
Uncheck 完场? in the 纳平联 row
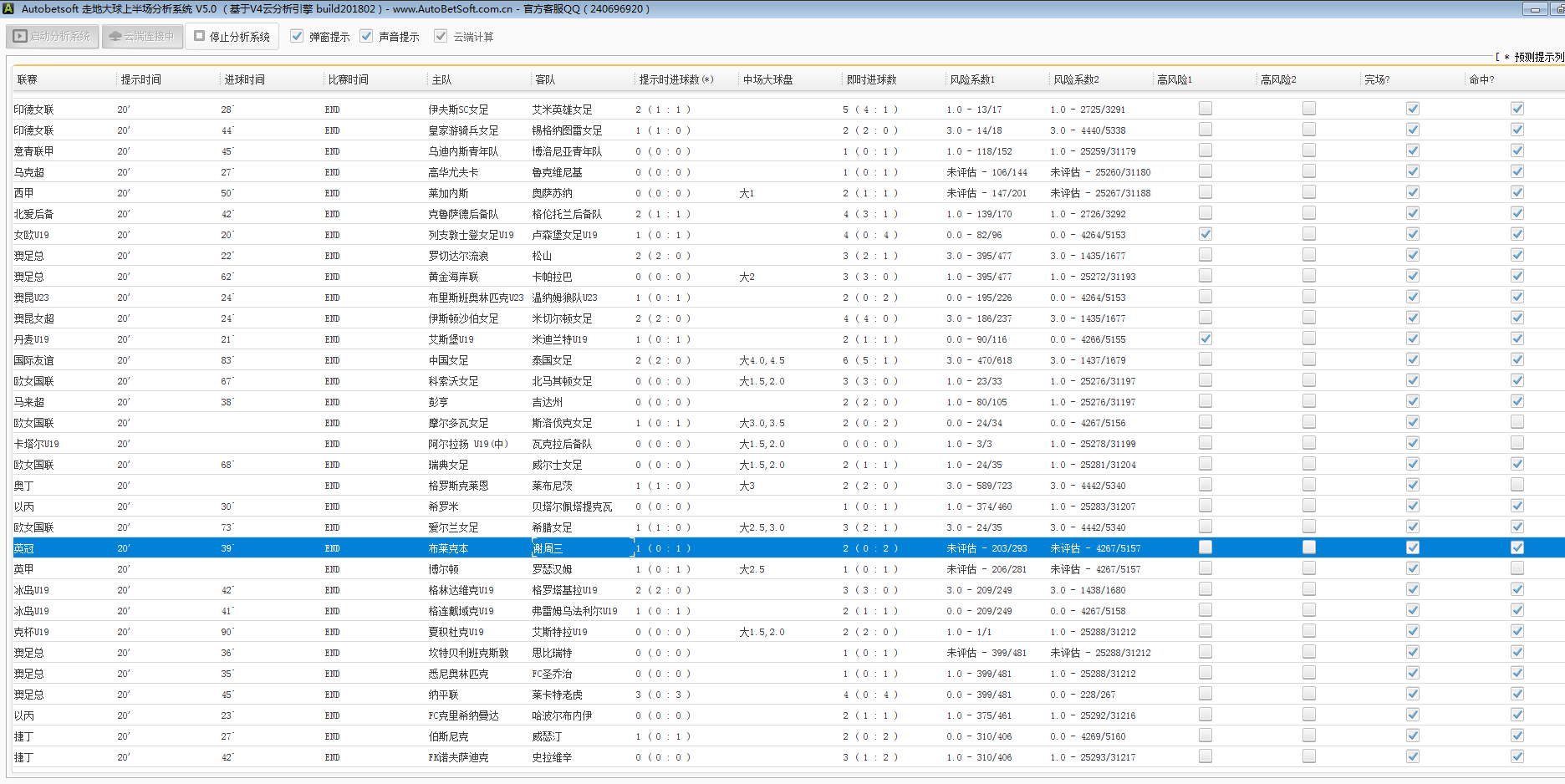tap(1412, 694)
